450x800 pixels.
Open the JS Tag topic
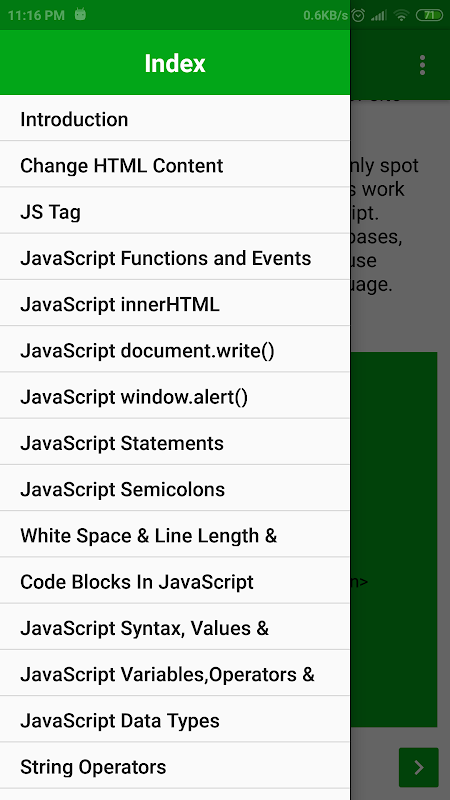coord(175,212)
